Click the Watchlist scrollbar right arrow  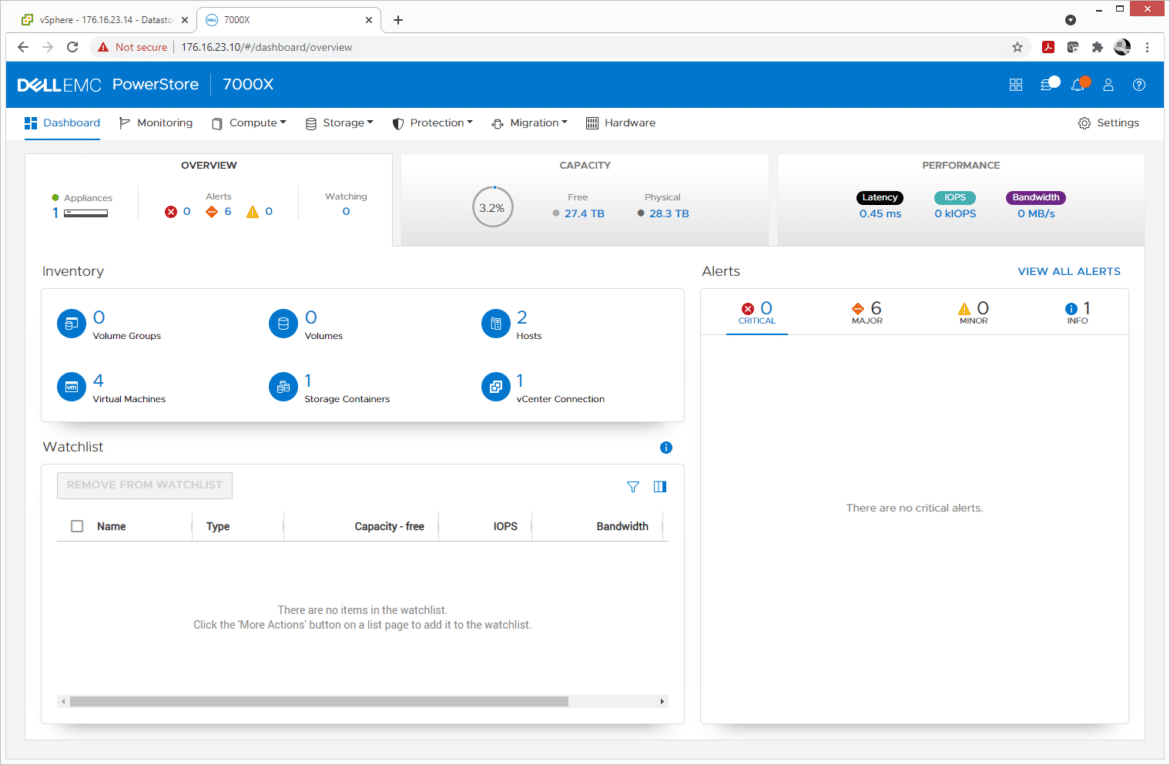coord(662,702)
